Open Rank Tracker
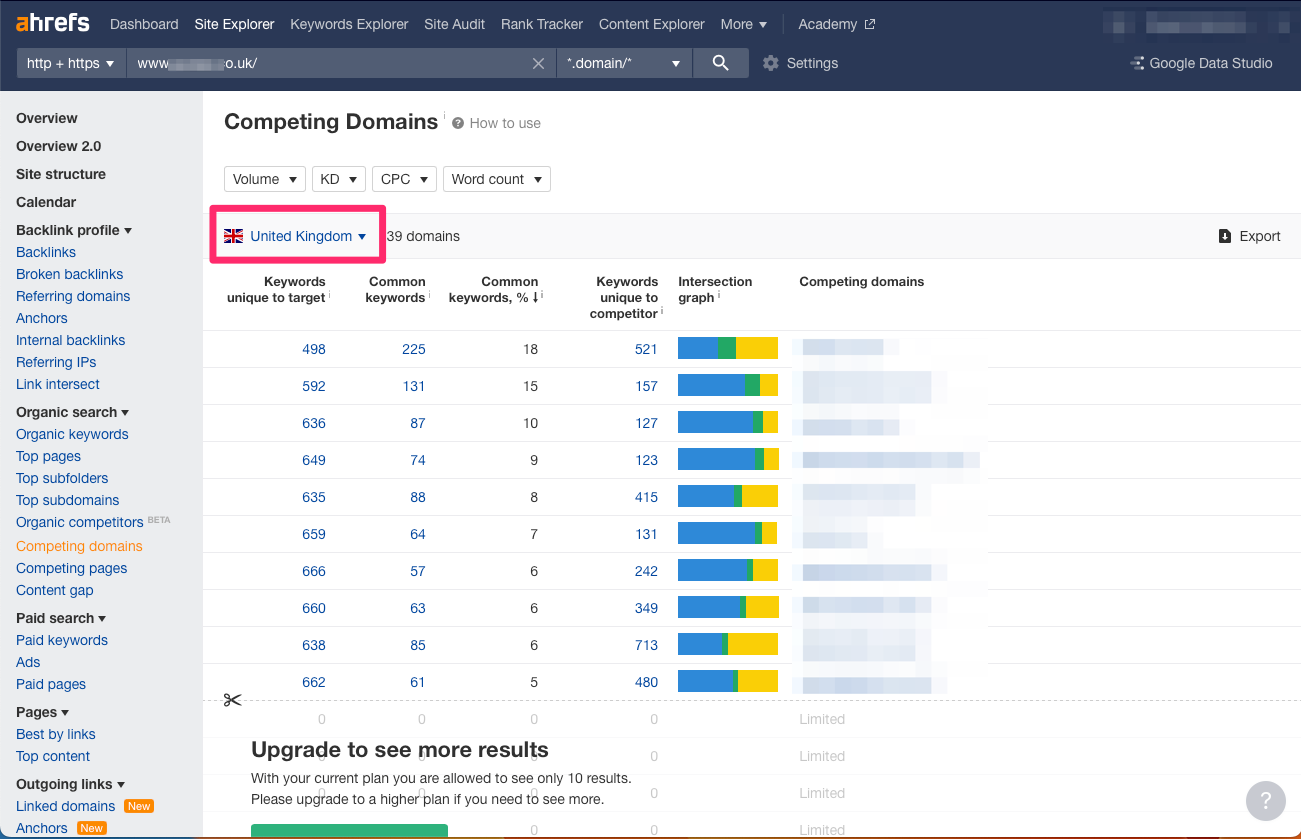This screenshot has width=1301, height=839. click(x=542, y=24)
